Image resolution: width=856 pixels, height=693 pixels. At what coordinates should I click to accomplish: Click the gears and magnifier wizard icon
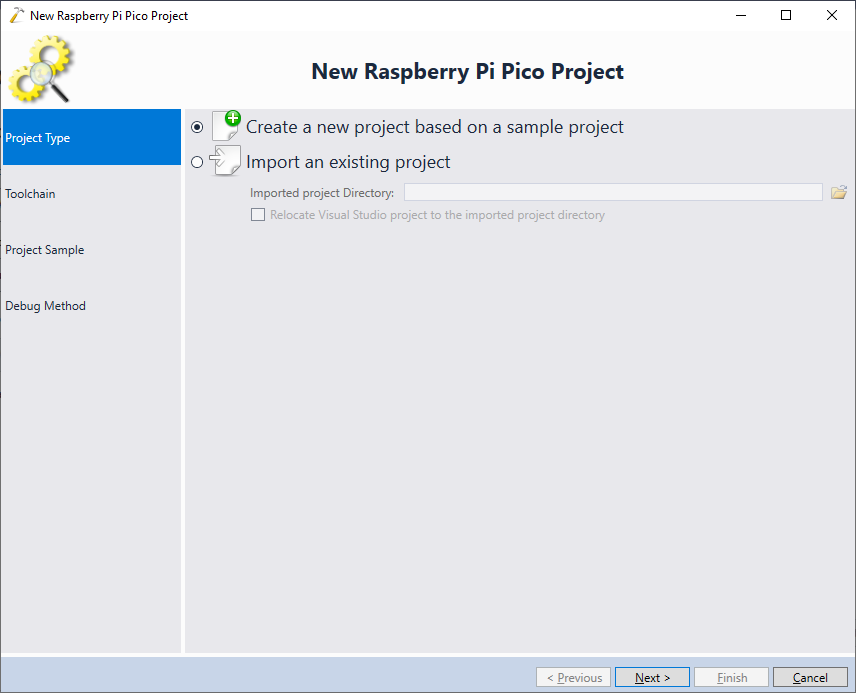(x=40, y=69)
